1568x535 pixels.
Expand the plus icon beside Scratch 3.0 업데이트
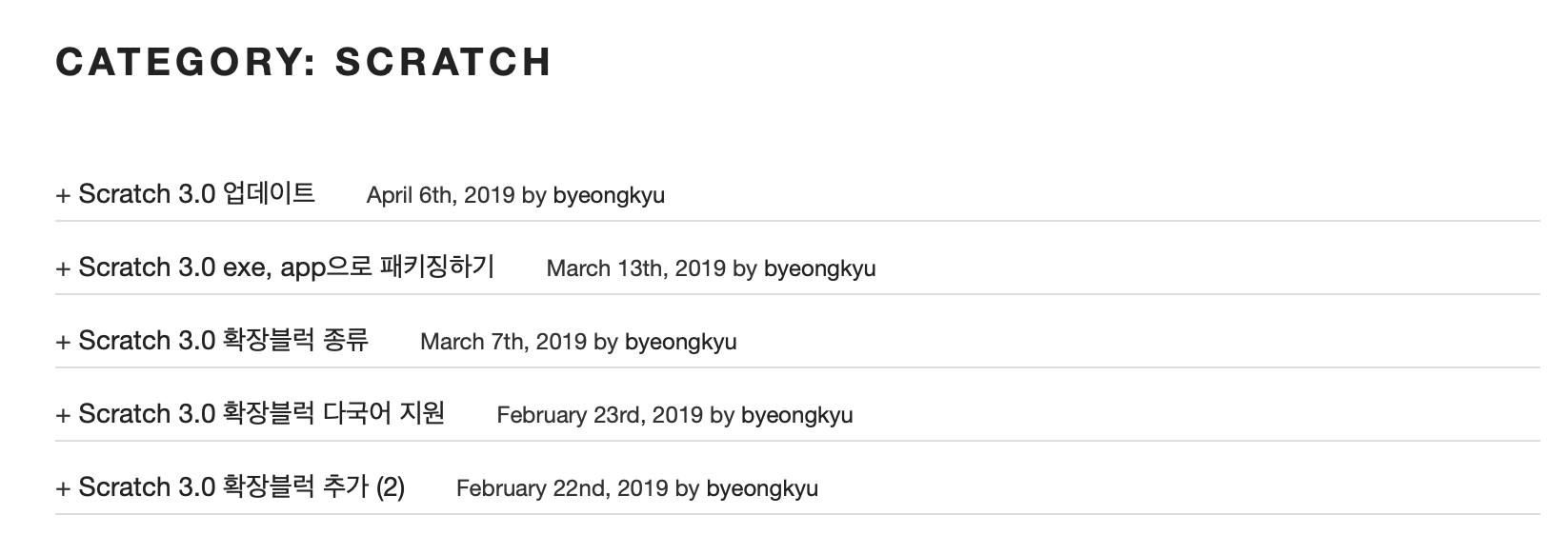[63, 195]
